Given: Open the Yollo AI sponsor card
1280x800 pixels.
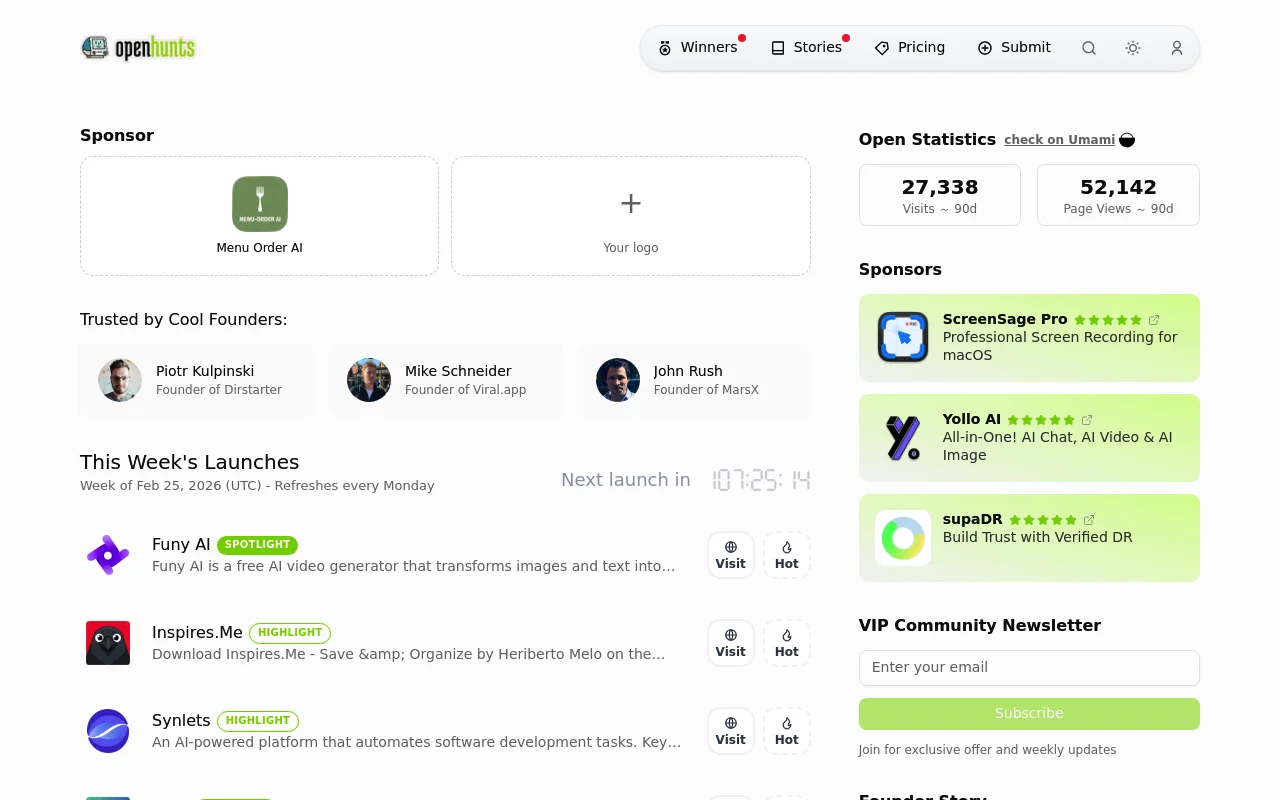Looking at the screenshot, I should [1029, 437].
